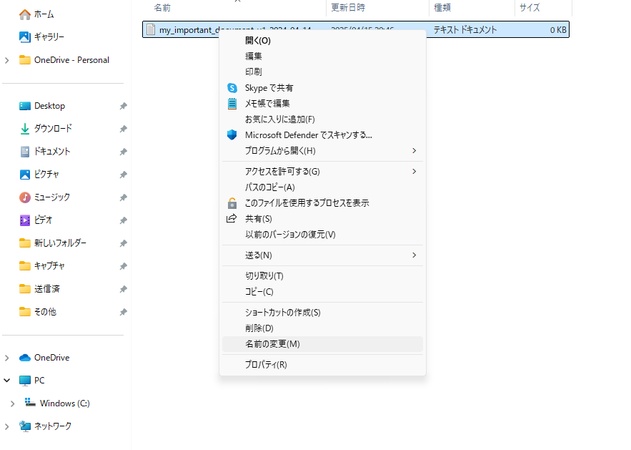The image size is (631, 450).
Task: Open OneDrive - Personal folder
Action: click(72, 60)
